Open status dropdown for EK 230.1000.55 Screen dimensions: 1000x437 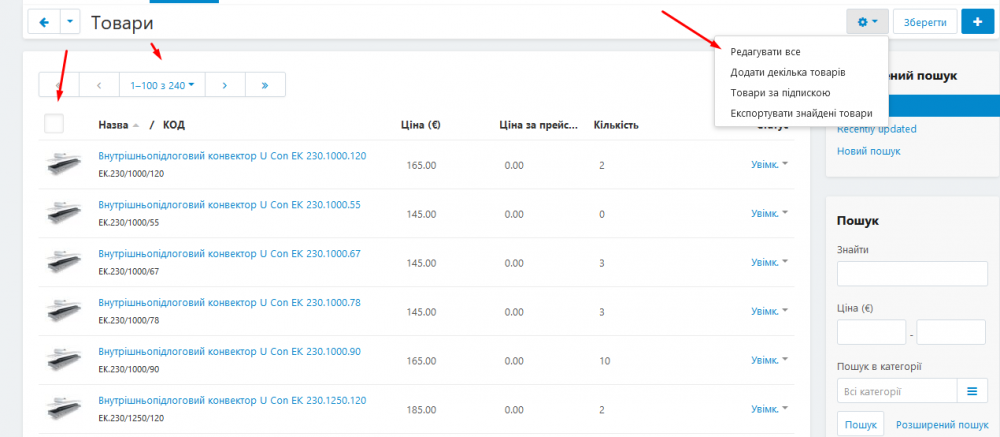pyautogui.click(x=769, y=213)
